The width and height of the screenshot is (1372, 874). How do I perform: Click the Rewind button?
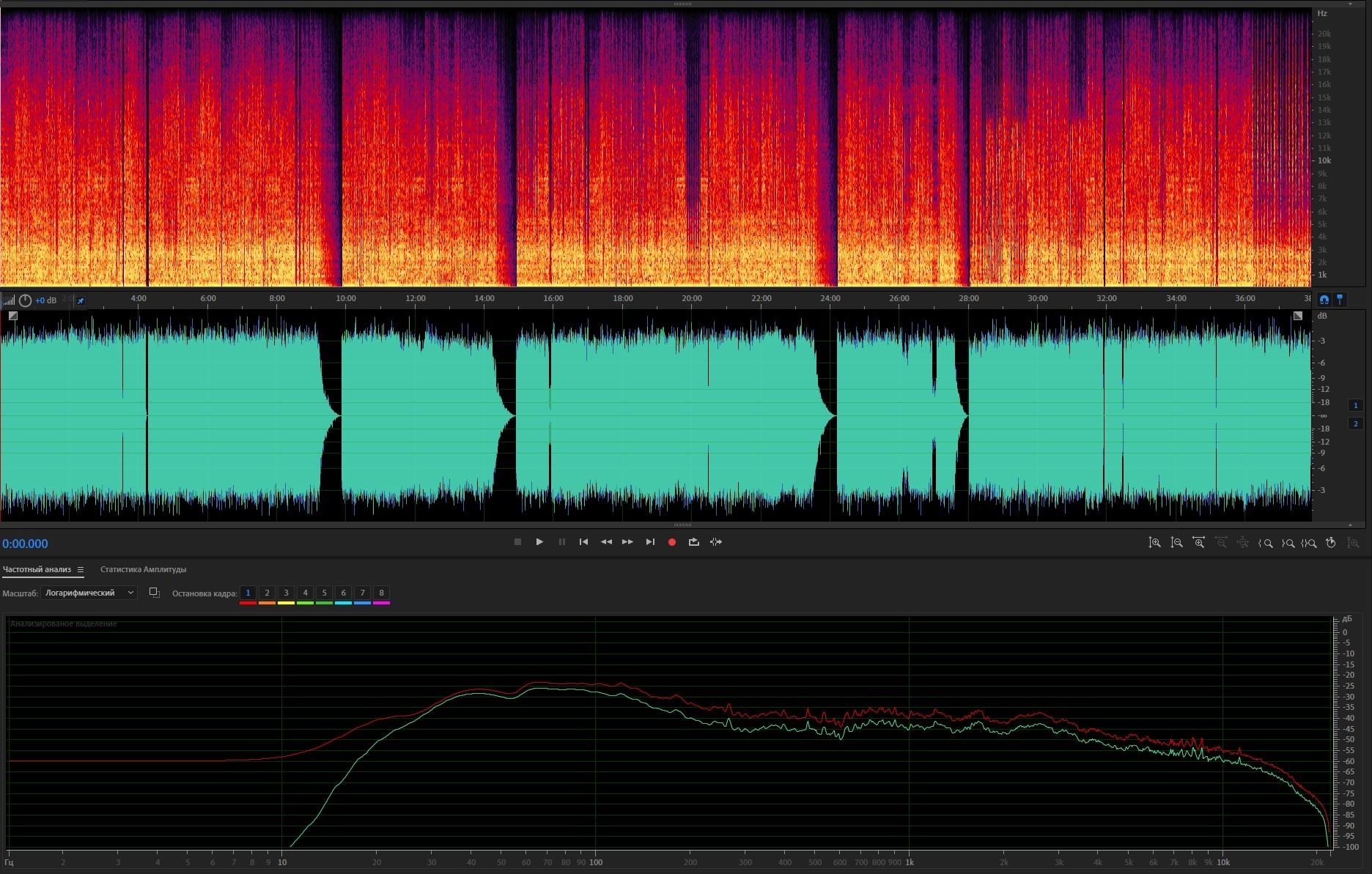click(x=606, y=542)
